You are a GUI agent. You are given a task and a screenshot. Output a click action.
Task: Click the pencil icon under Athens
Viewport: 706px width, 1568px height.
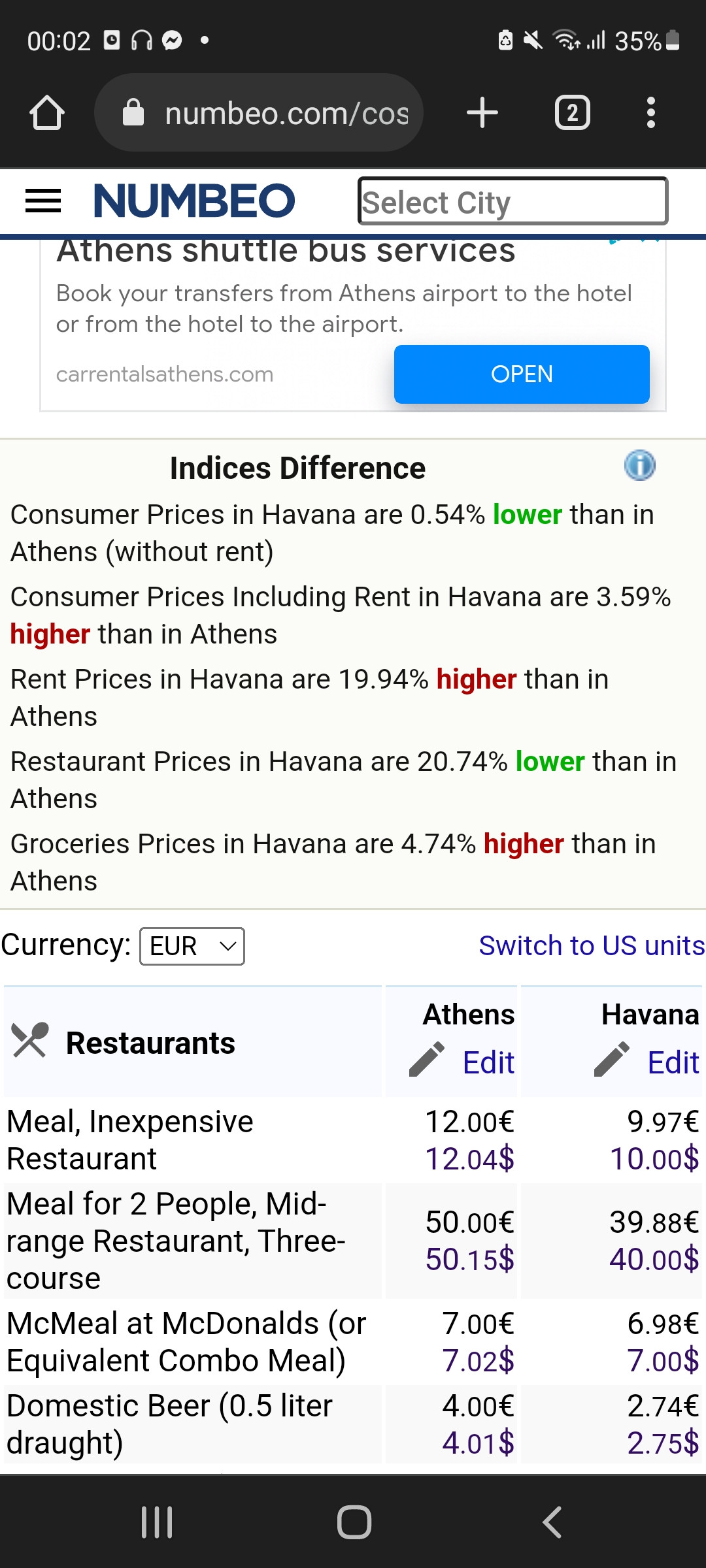tap(427, 1059)
